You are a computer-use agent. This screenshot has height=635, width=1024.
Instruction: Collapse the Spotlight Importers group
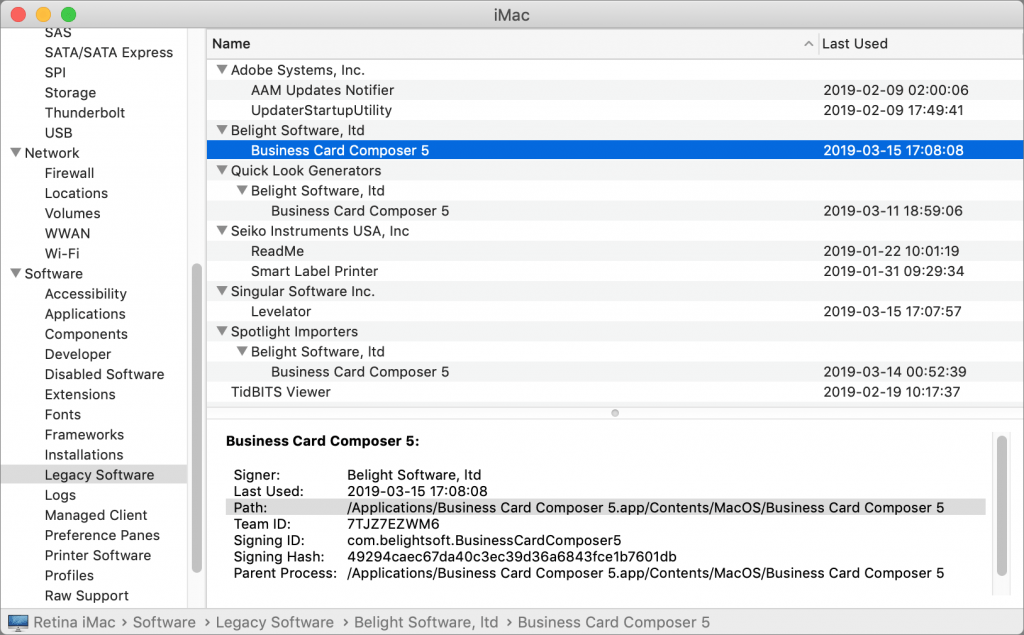click(222, 331)
